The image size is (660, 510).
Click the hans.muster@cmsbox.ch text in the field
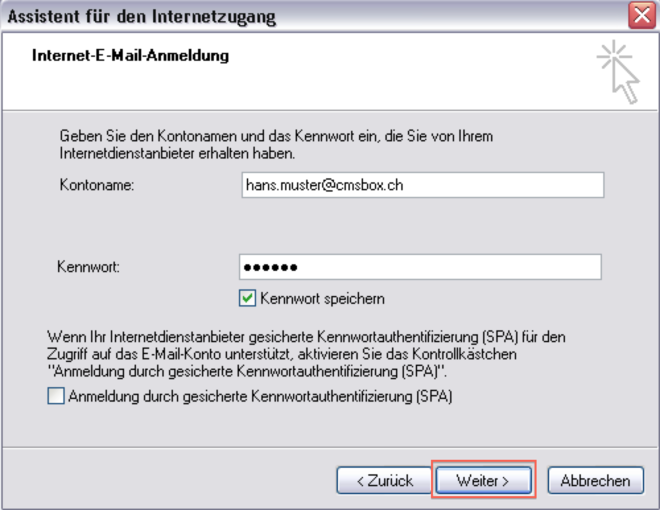(324, 185)
